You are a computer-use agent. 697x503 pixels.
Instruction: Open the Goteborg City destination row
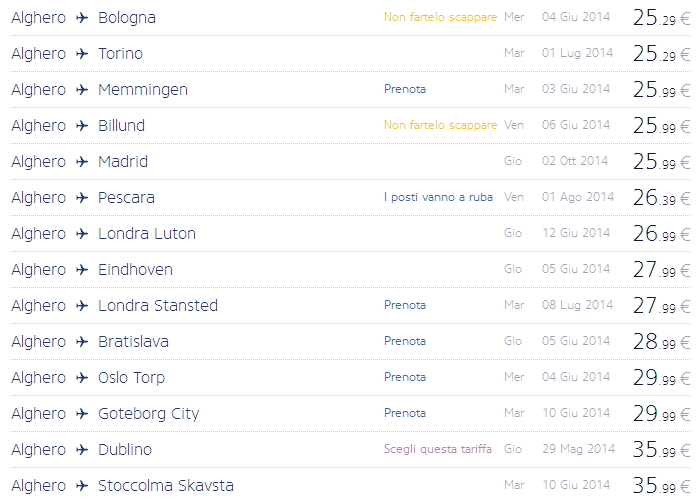coord(148,414)
